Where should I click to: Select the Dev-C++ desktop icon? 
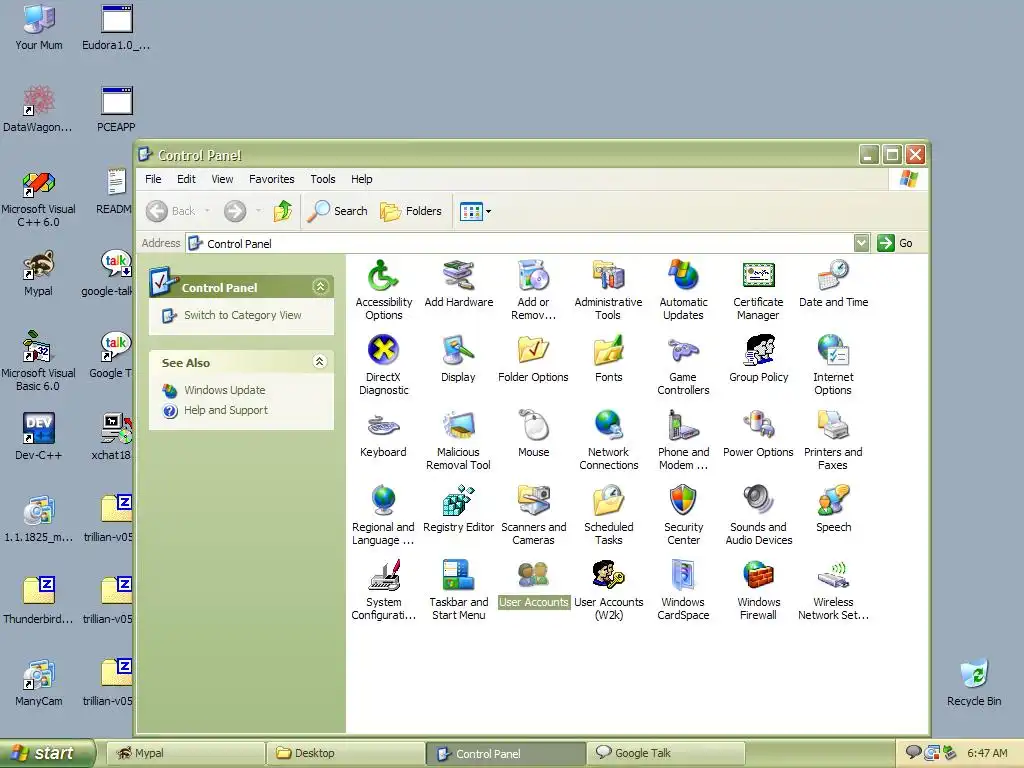pos(39,436)
